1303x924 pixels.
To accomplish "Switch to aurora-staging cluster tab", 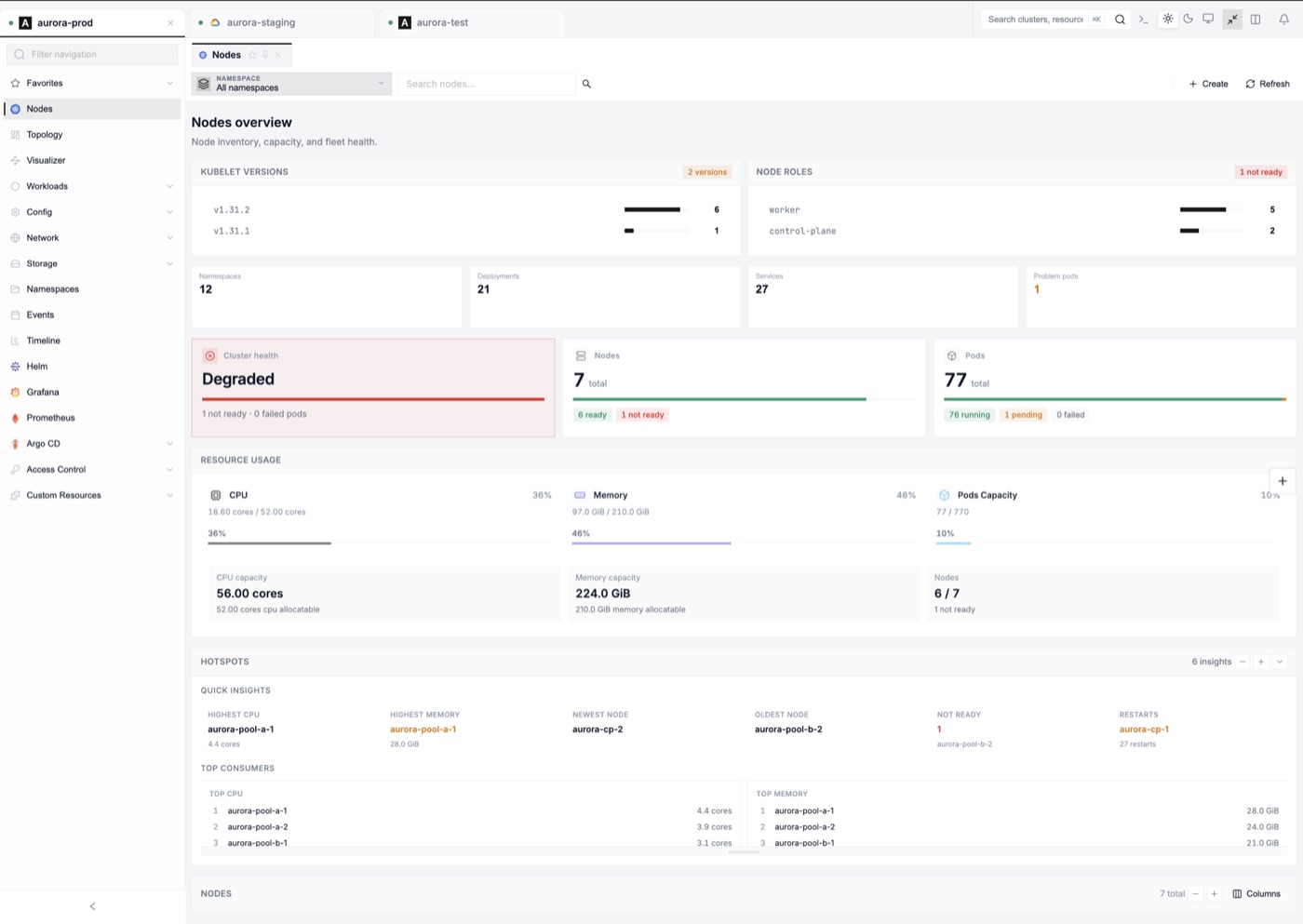I will (x=283, y=22).
